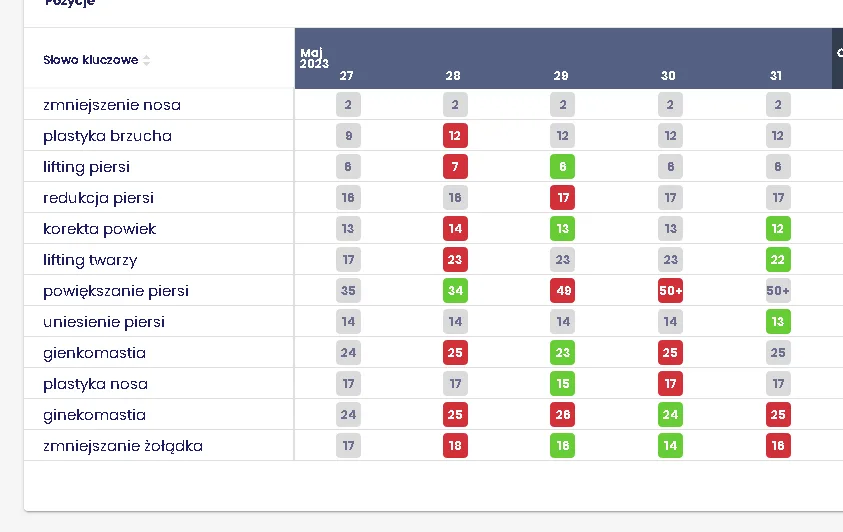843x532 pixels.
Task: Click red 26 badge for ginekomastia
Action: (563, 415)
